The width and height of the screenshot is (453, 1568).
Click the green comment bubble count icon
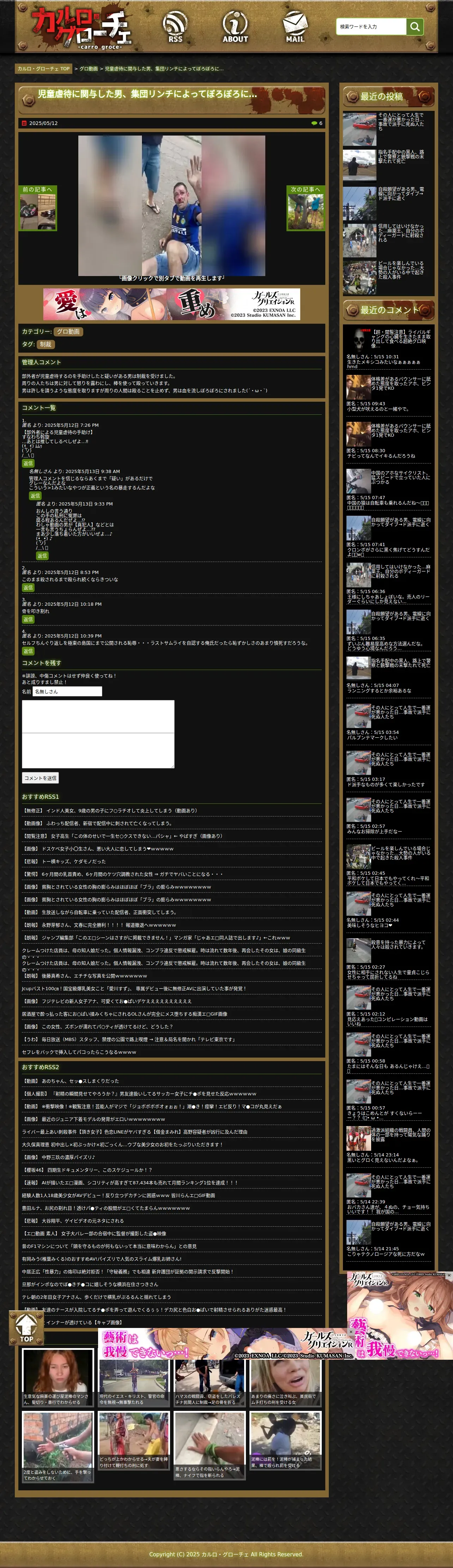[314, 123]
